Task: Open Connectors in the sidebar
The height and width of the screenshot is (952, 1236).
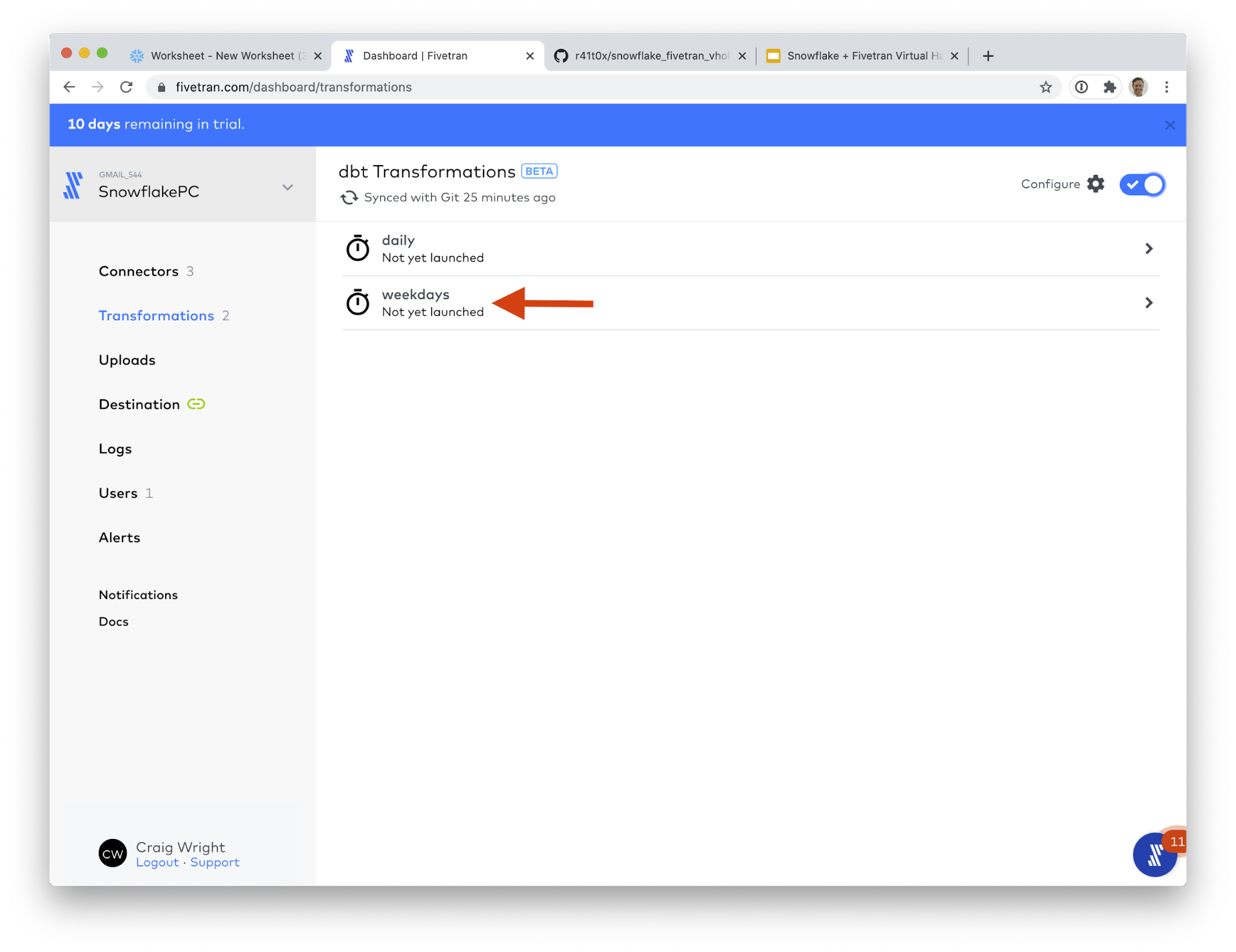Action: click(x=139, y=271)
